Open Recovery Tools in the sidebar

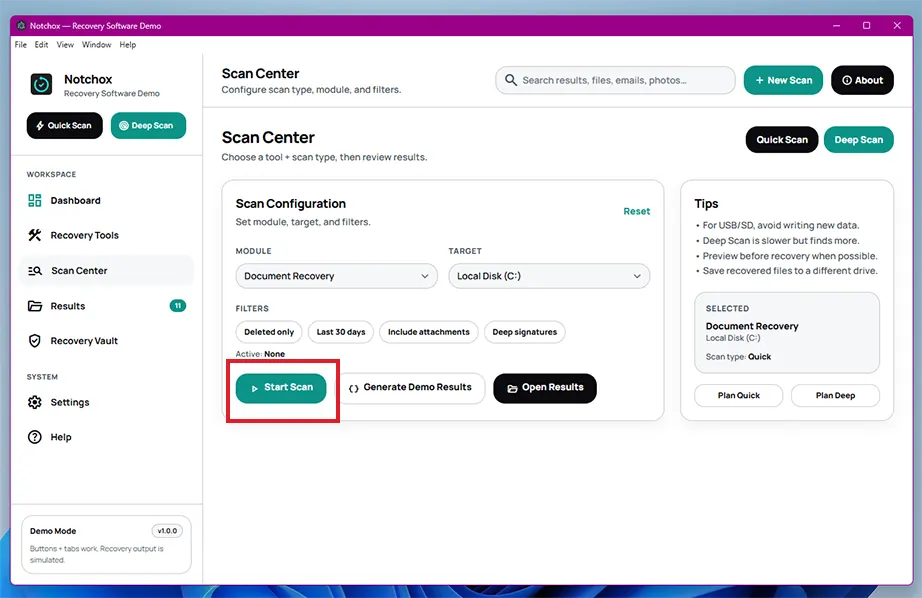[x=106, y=235]
